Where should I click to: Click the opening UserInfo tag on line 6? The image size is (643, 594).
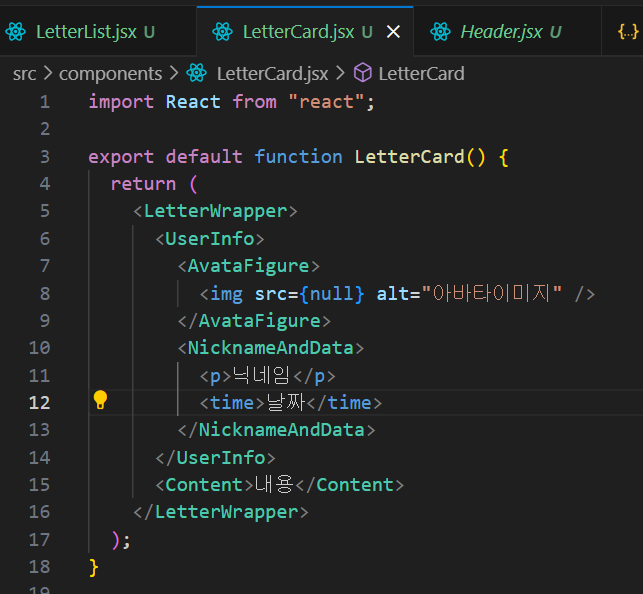tap(210, 239)
